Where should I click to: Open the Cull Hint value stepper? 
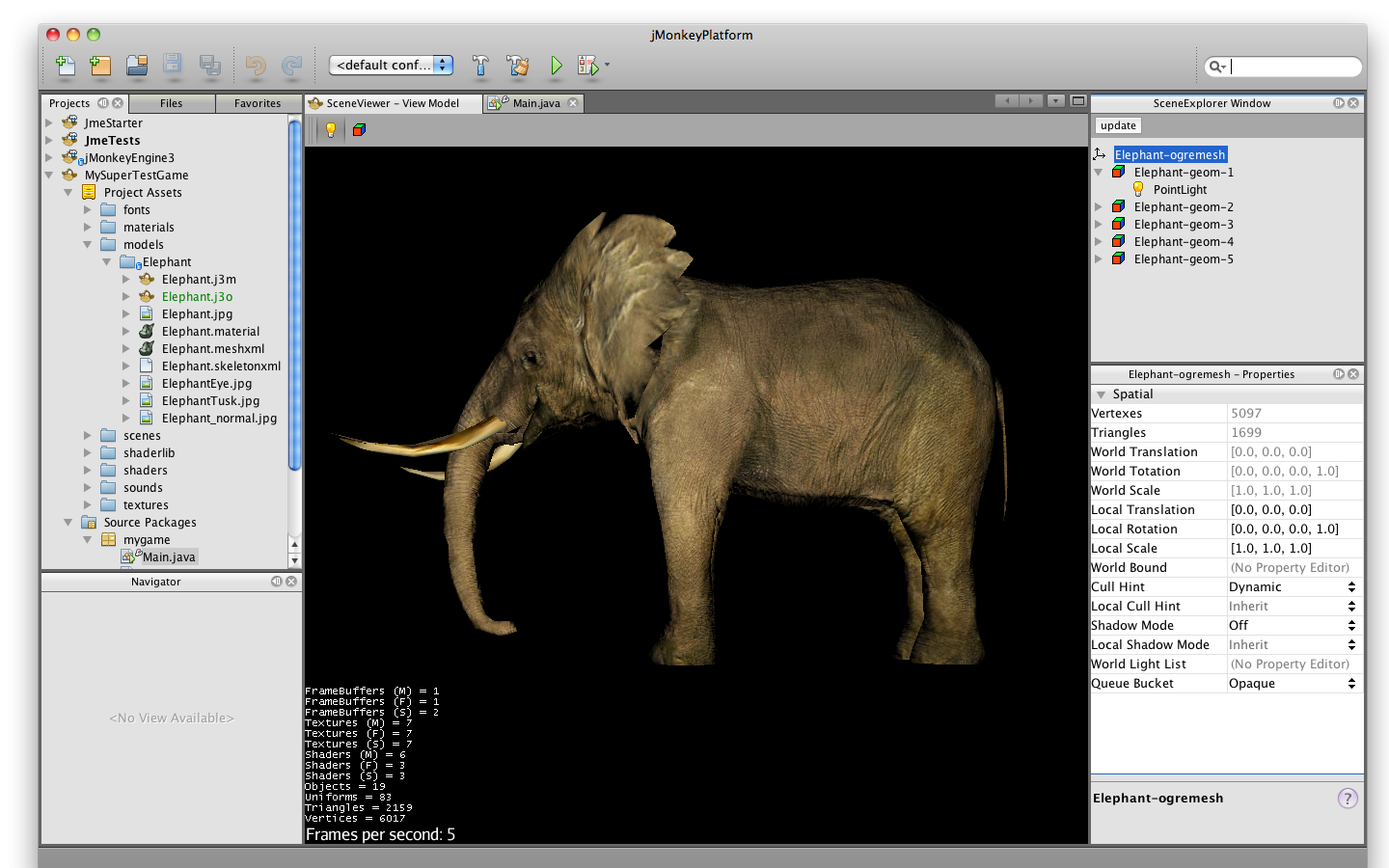[x=1351, y=586]
